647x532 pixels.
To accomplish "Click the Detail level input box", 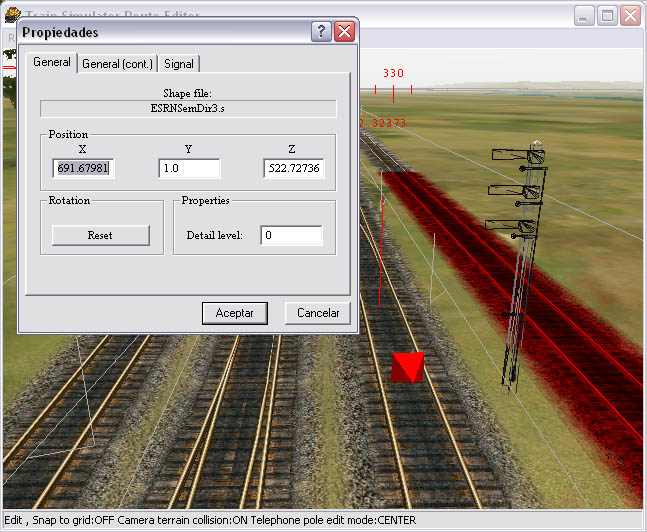I will [x=291, y=236].
